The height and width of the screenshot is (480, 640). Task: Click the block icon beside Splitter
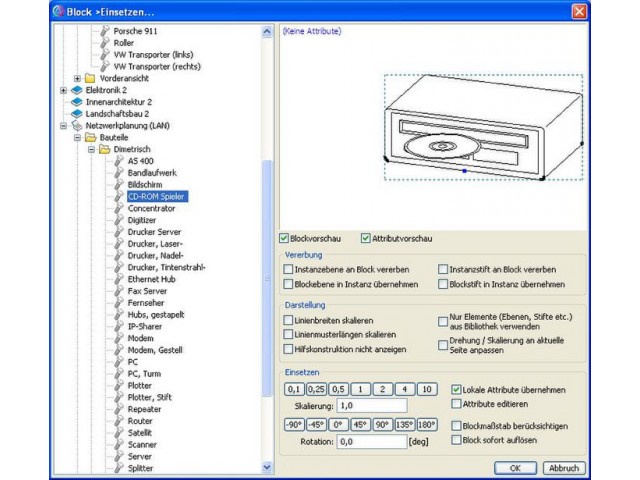click(119, 468)
